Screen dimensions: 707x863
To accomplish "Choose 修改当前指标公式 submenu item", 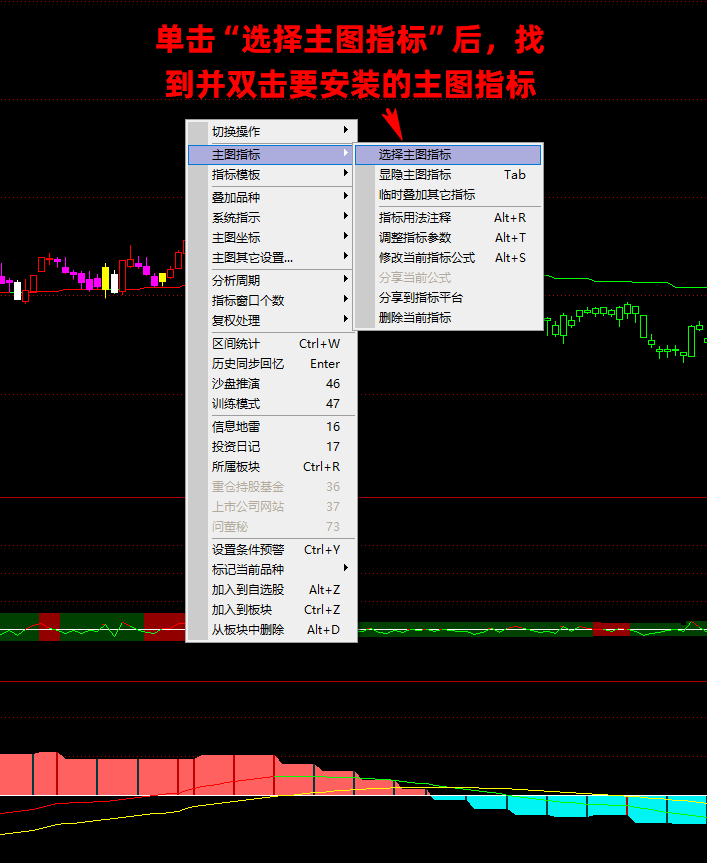I will click(x=448, y=258).
